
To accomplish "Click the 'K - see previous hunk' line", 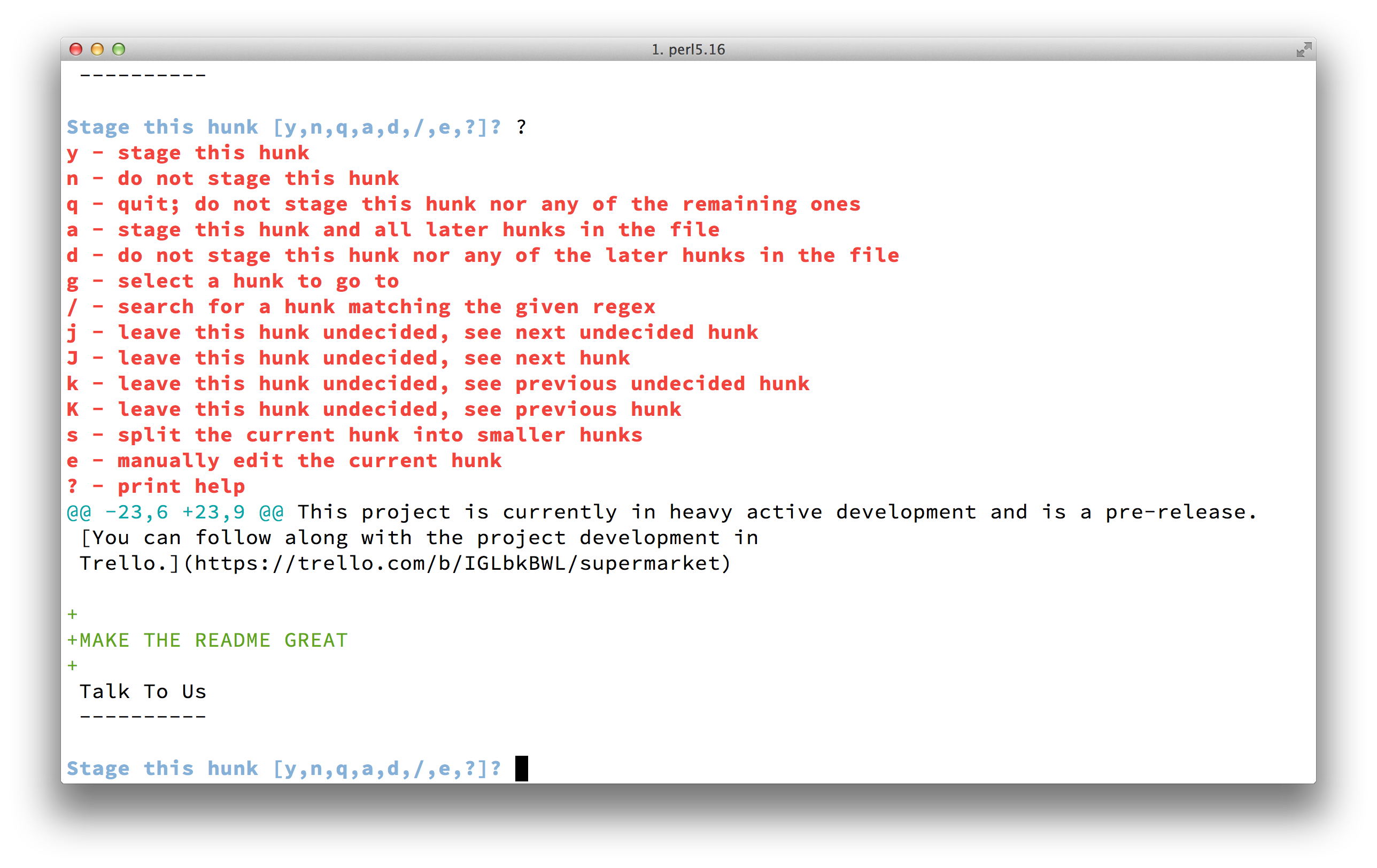I will click(x=374, y=409).
